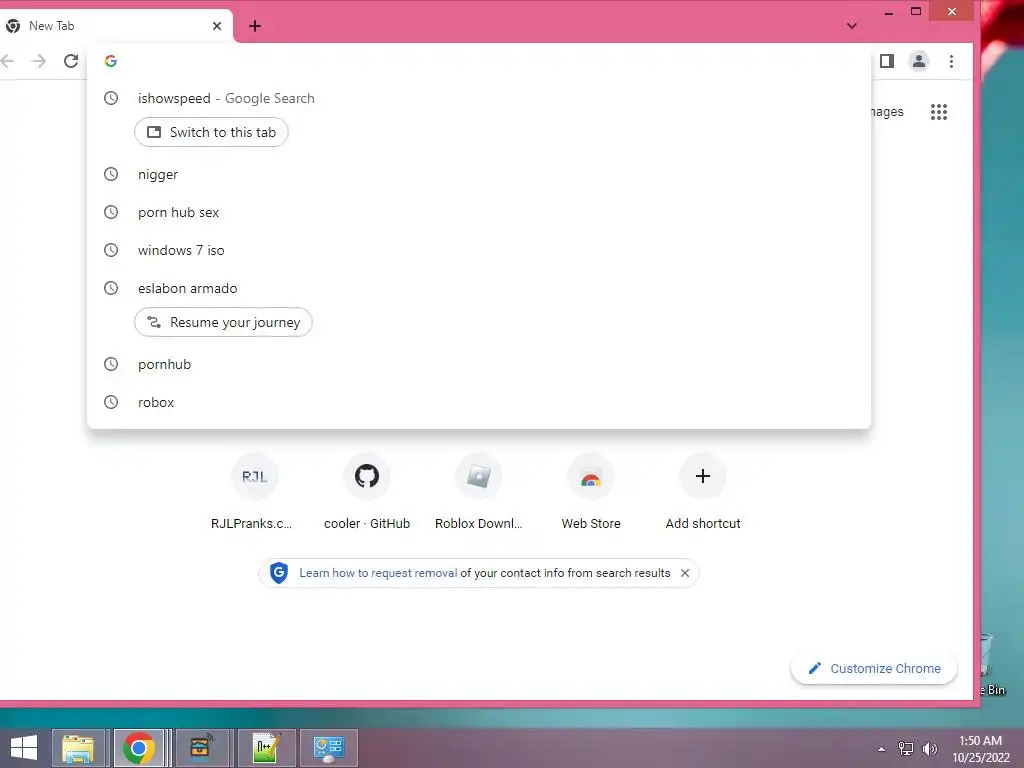Open Chrome's three-dot menu

click(952, 61)
